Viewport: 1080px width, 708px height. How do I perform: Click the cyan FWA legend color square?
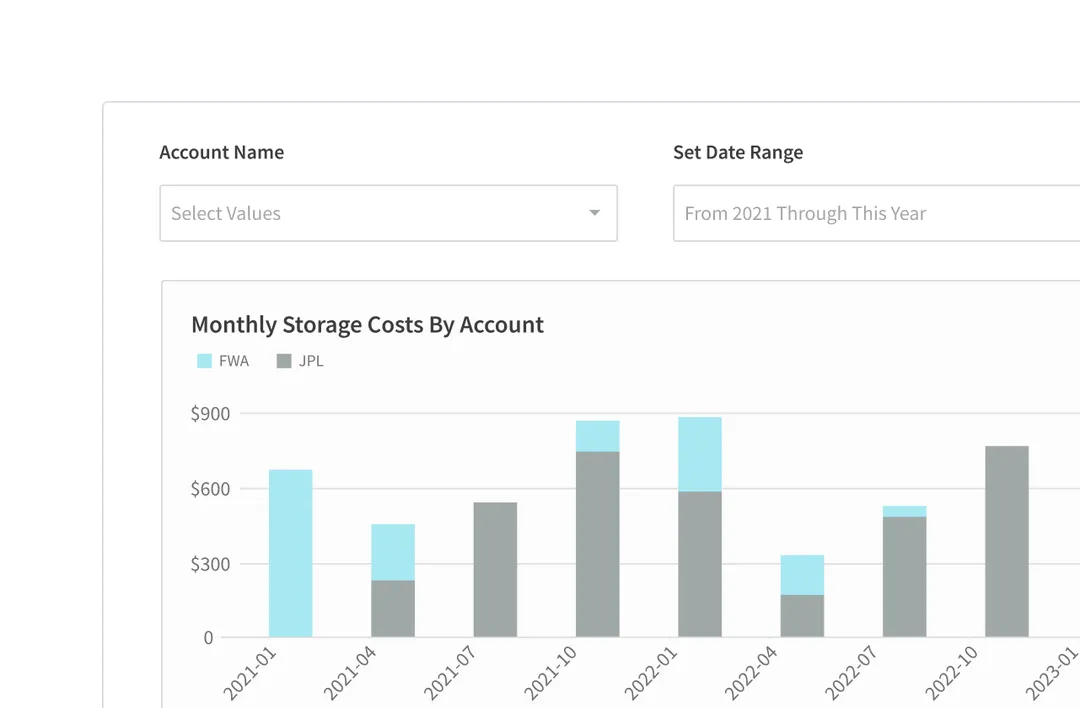click(203, 360)
